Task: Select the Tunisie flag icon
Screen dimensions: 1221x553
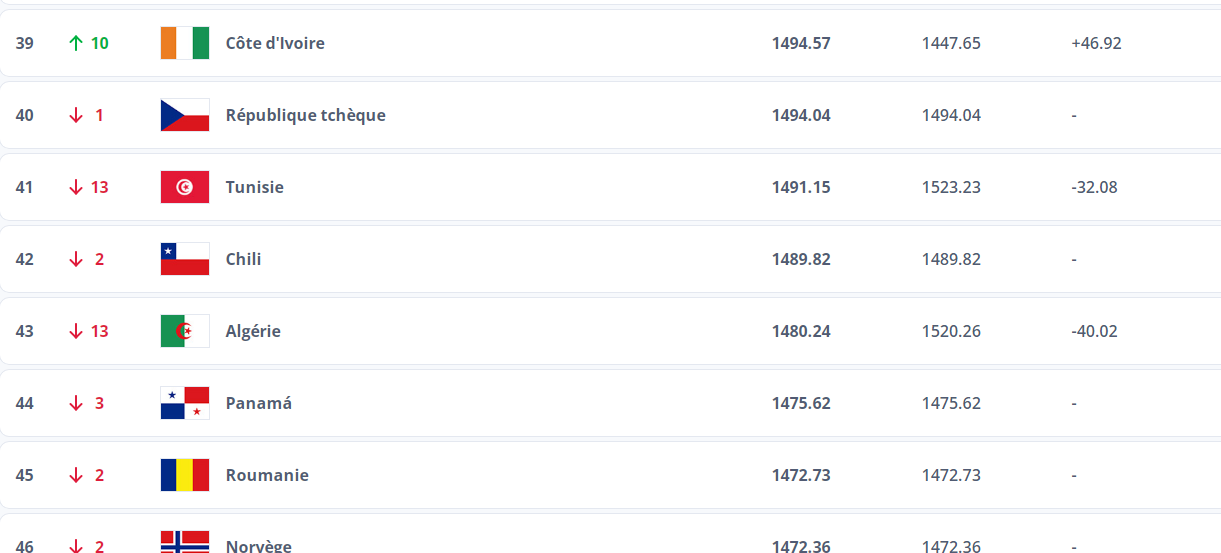Action: click(x=185, y=187)
